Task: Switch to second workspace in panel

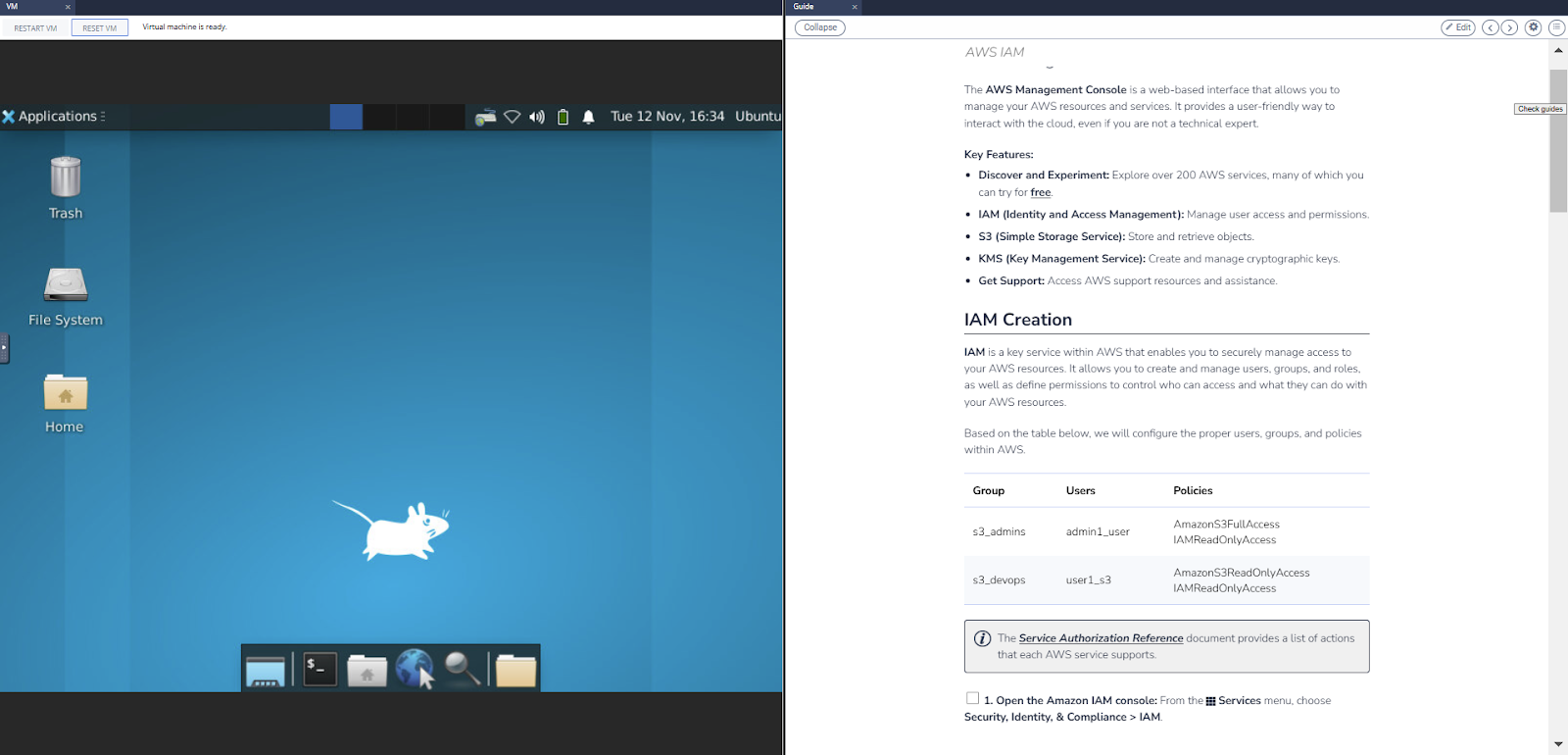Action: point(379,117)
